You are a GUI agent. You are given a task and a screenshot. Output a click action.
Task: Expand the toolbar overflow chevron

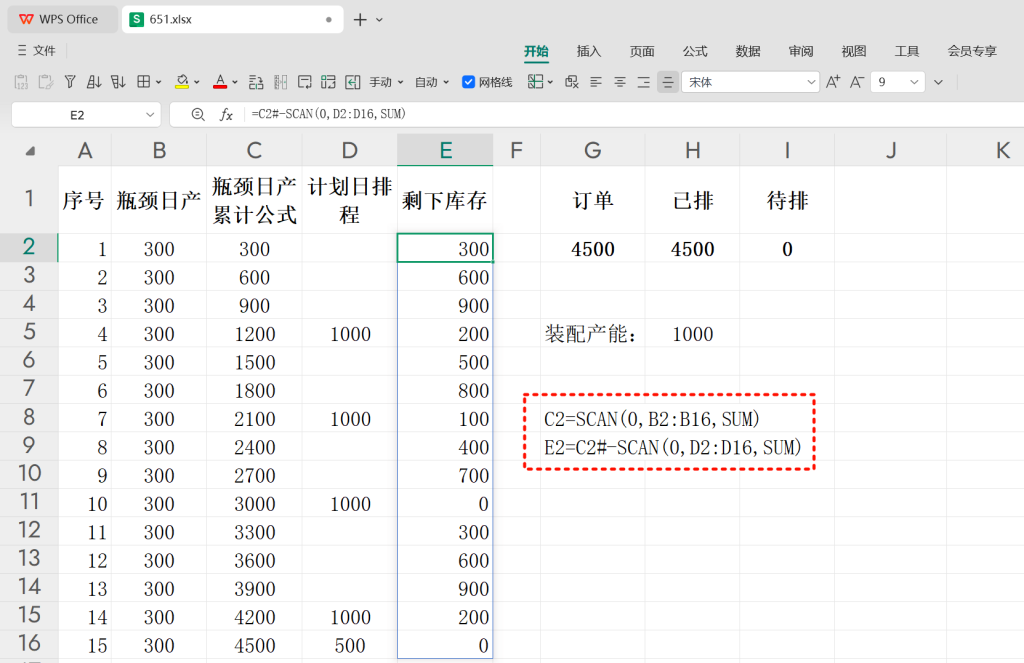point(938,82)
